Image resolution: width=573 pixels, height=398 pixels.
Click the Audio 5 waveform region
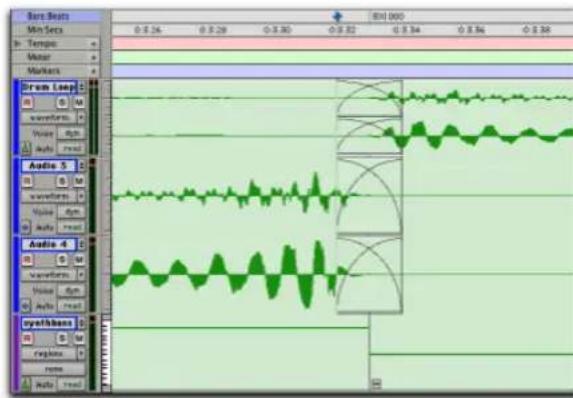coord(224,196)
